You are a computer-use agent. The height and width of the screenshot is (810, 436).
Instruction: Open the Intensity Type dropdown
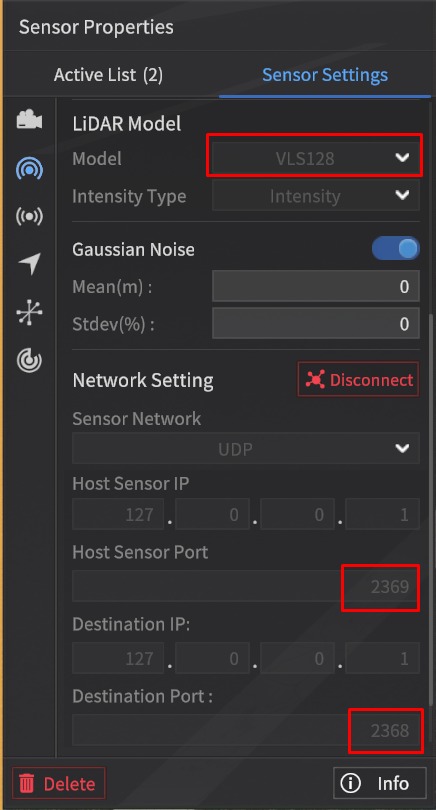316,196
